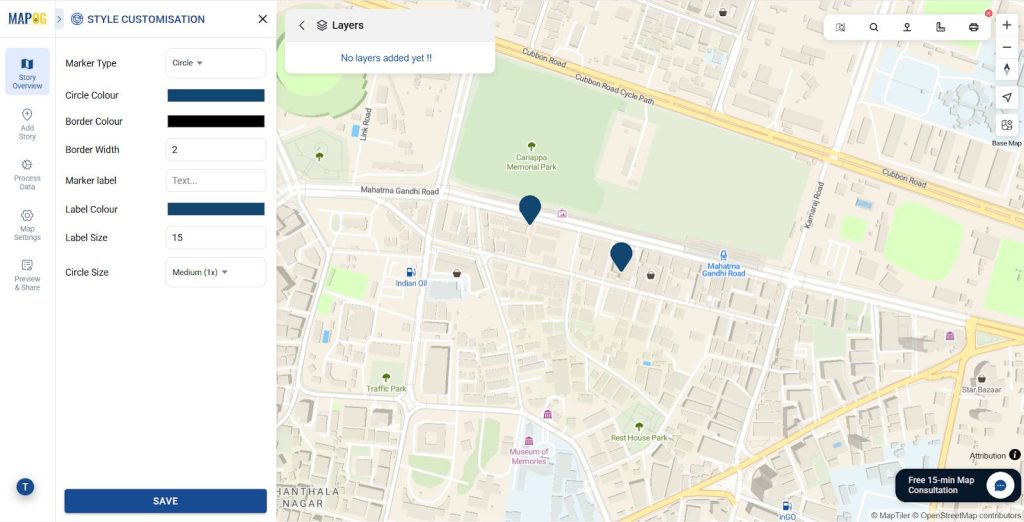
Task: Click Traffic Park tree icon
Action: 386,378
